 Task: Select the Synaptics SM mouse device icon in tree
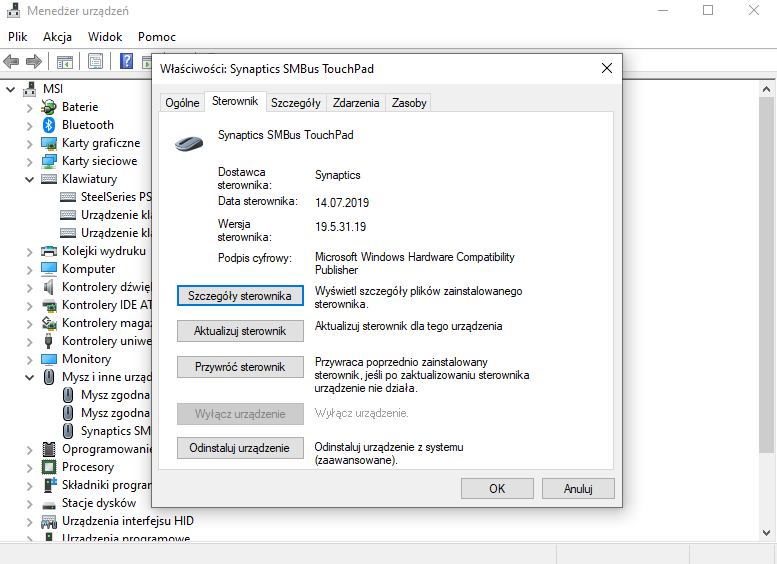tap(68, 431)
